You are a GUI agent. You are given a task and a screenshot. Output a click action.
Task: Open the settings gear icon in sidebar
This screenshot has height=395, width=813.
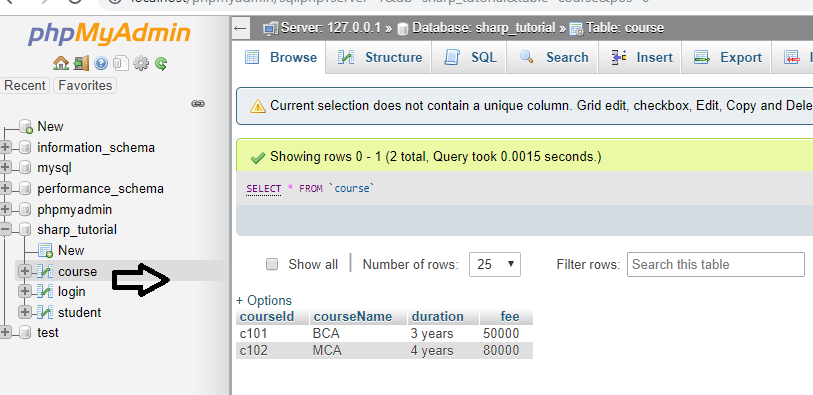click(x=141, y=64)
